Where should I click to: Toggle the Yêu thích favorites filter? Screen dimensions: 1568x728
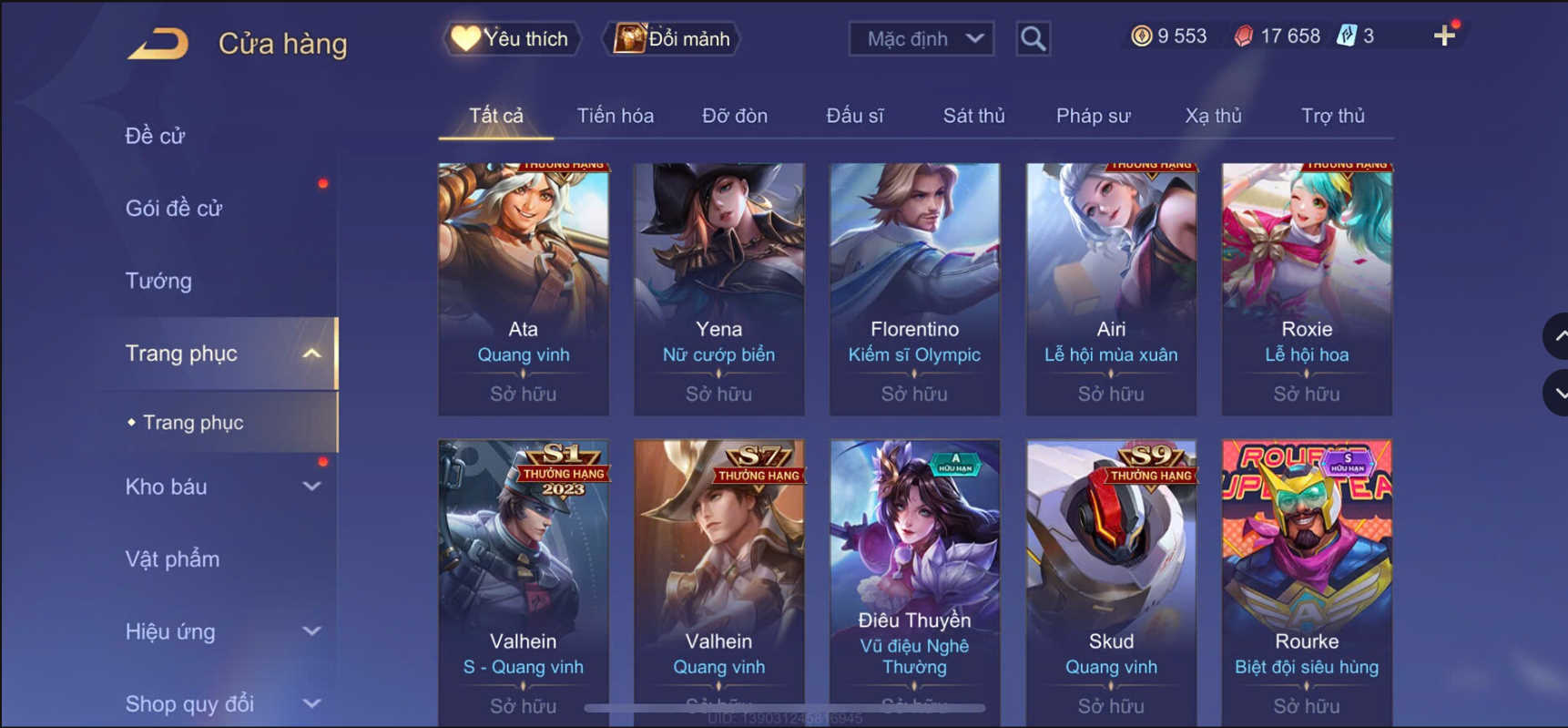(513, 38)
